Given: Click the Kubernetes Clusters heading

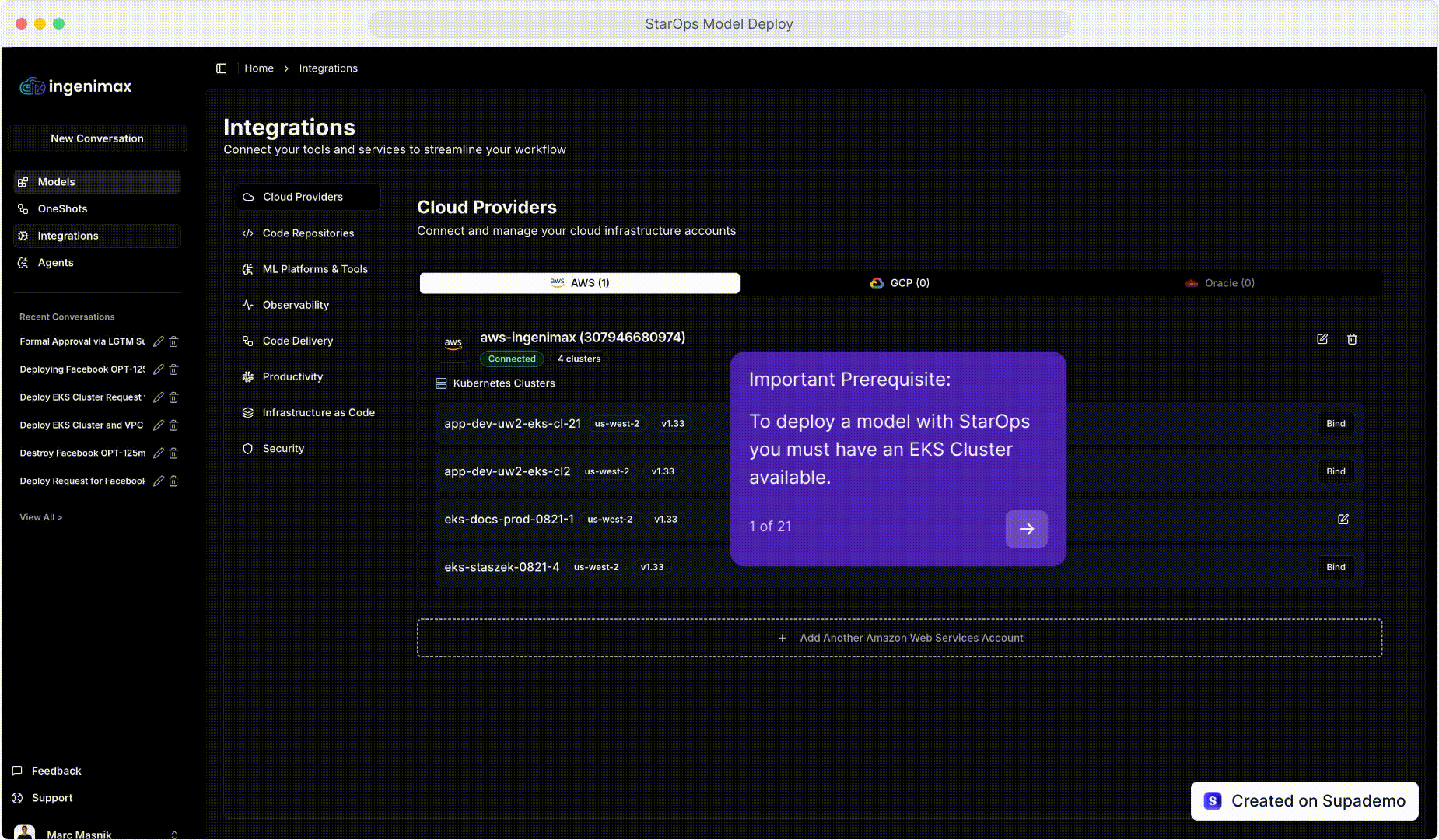Looking at the screenshot, I should [504, 383].
